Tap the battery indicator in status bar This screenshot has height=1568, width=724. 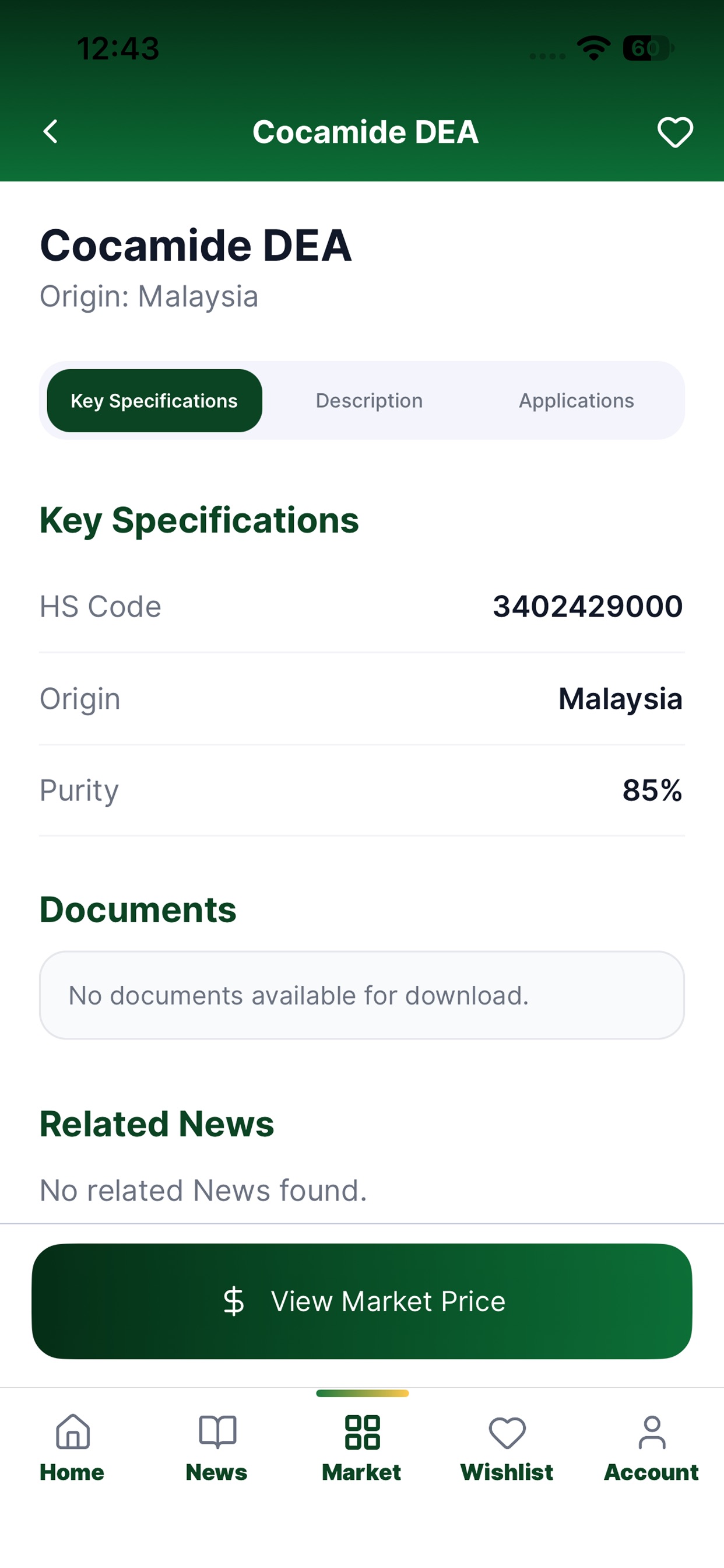tap(649, 48)
